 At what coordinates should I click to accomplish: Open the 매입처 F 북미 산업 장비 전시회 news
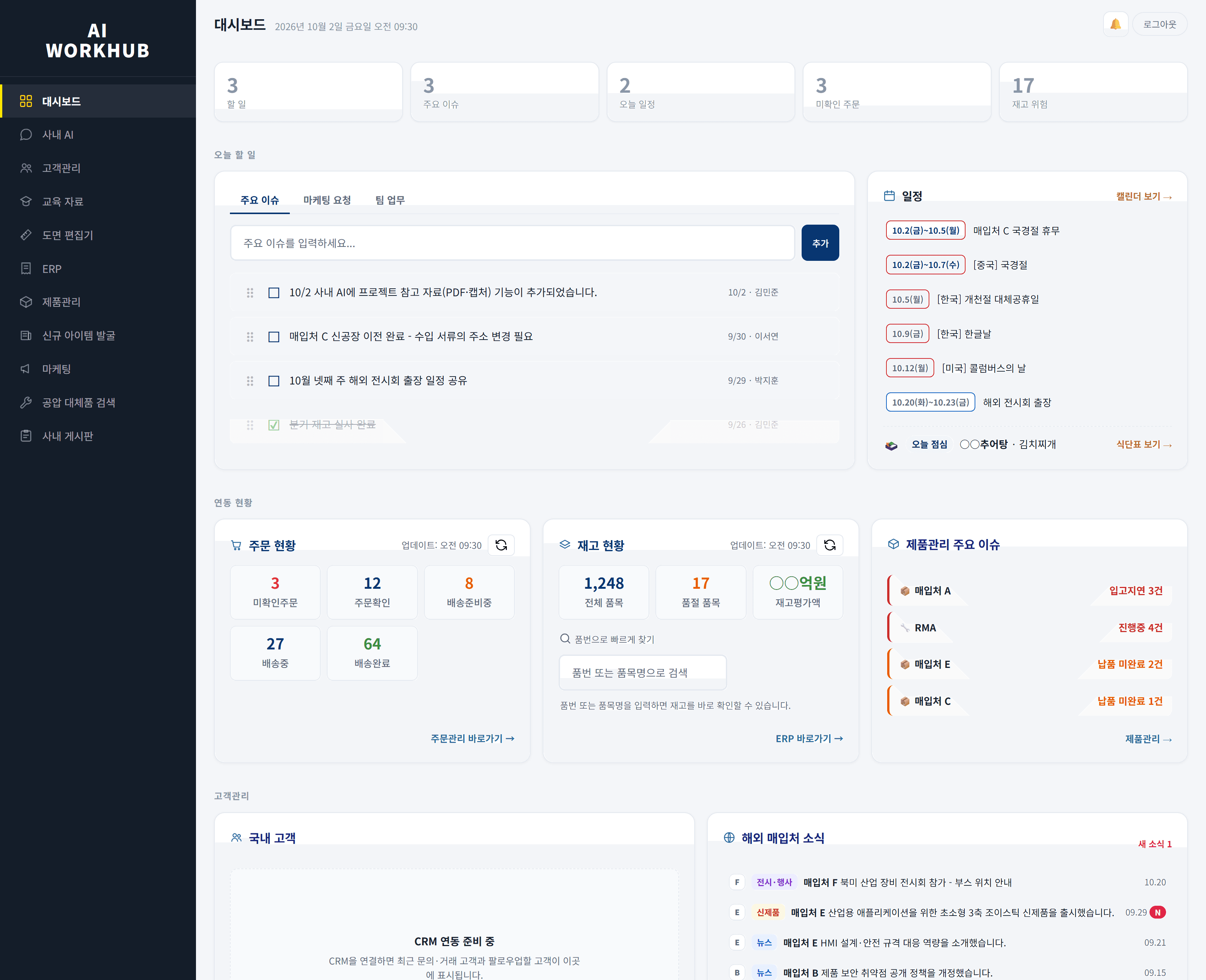pos(947,882)
